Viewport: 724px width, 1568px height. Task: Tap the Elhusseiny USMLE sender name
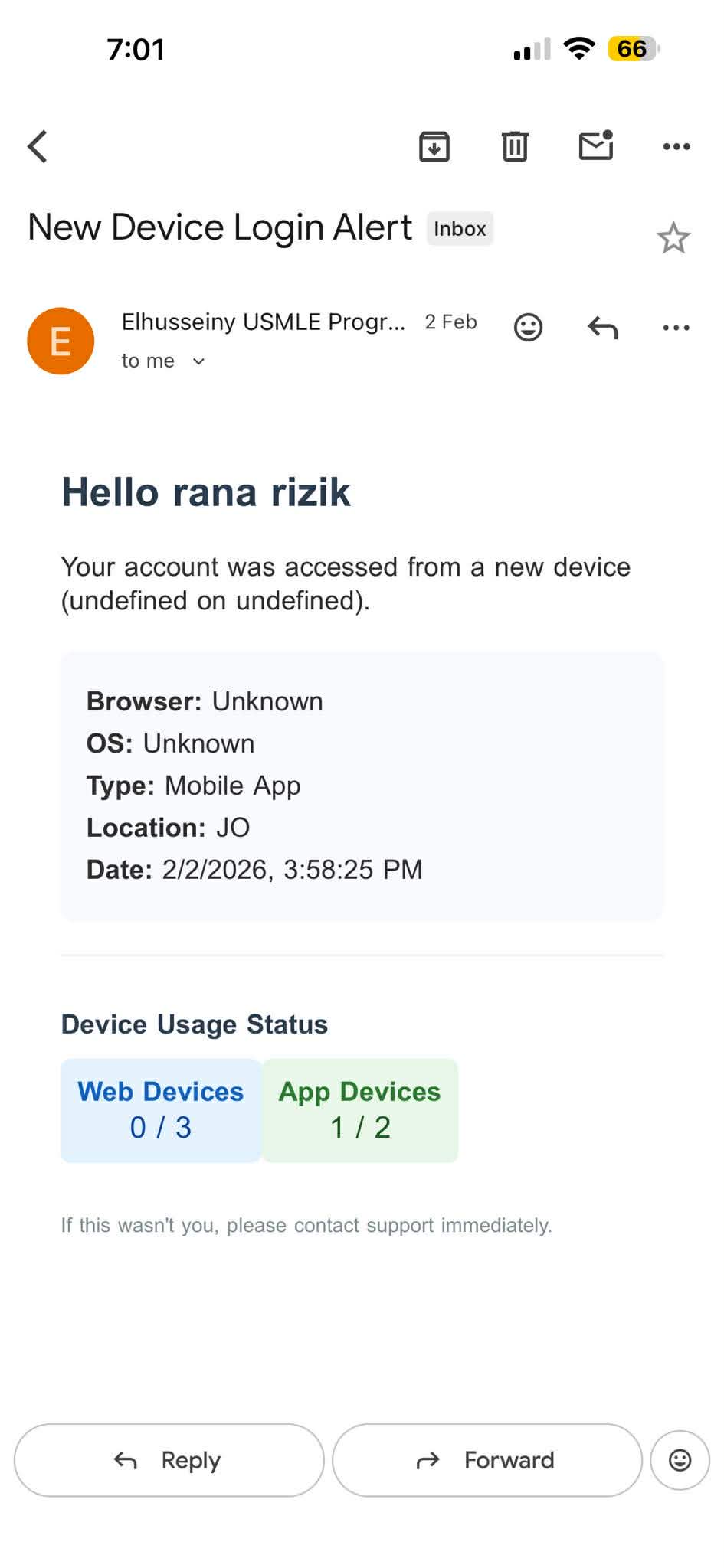tap(263, 322)
